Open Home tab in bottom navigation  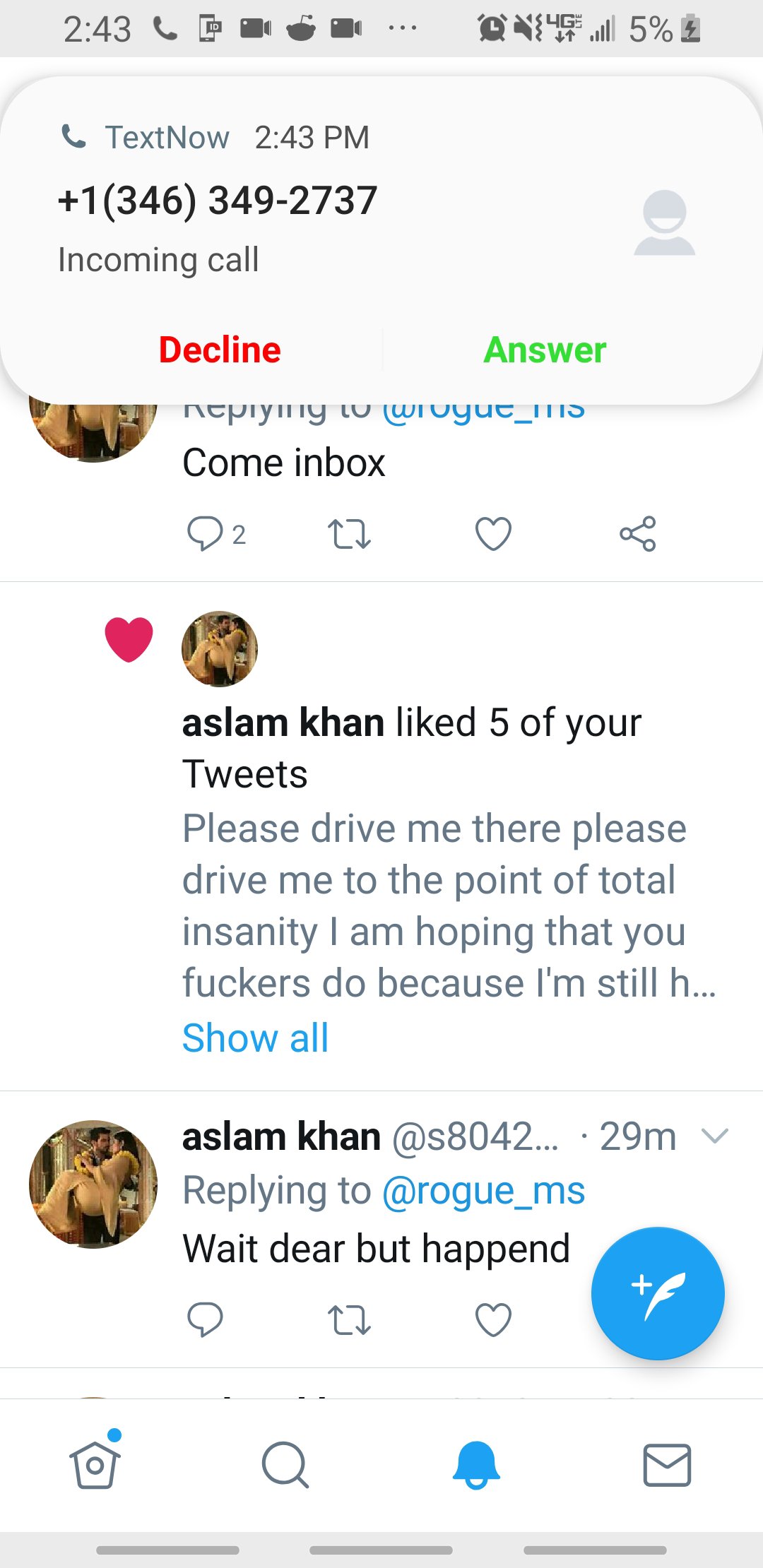(95, 1465)
